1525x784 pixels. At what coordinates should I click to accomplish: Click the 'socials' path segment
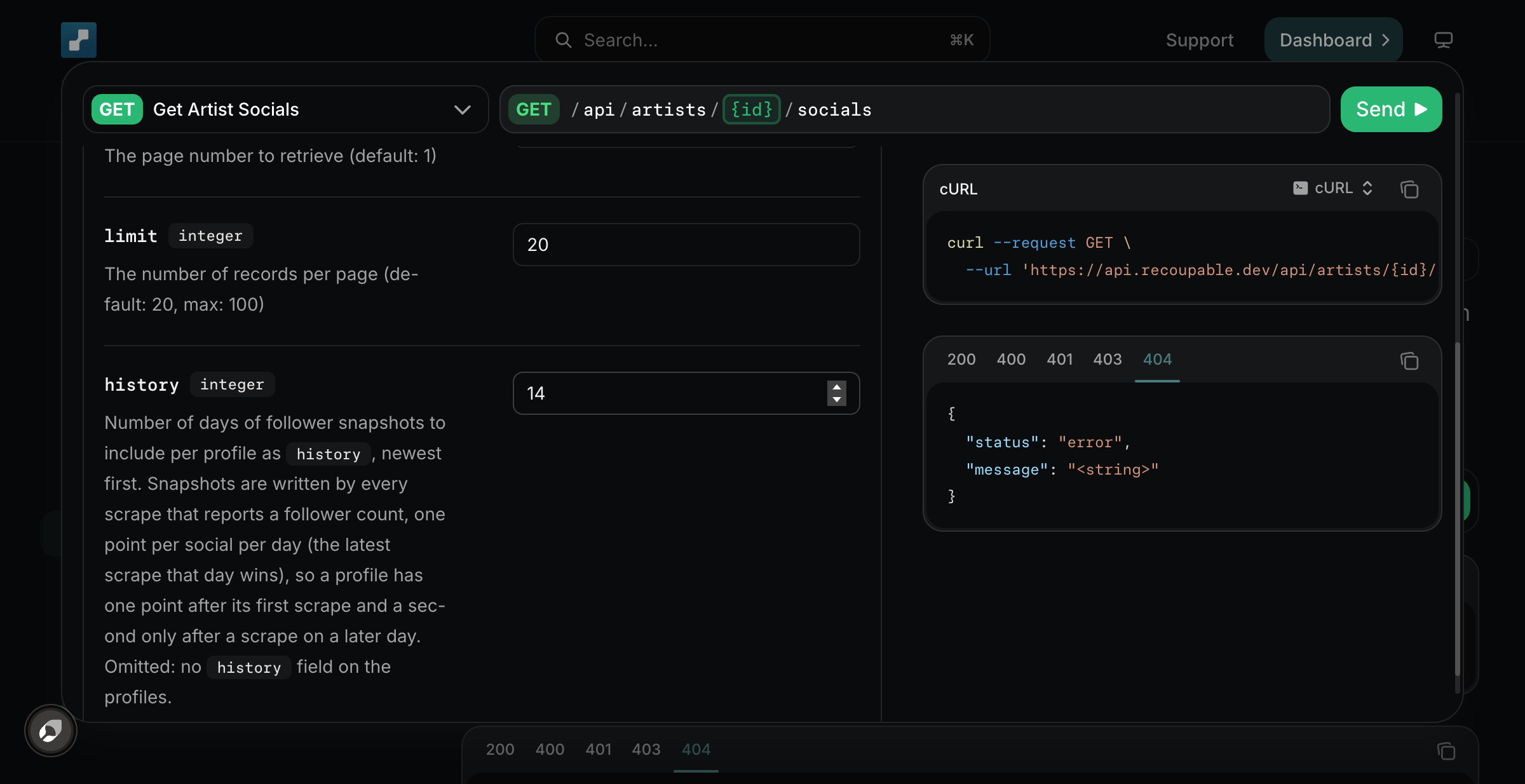click(x=834, y=109)
